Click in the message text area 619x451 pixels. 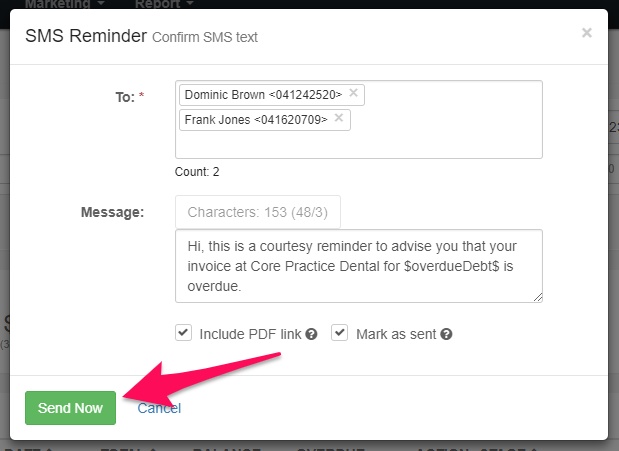click(x=359, y=266)
